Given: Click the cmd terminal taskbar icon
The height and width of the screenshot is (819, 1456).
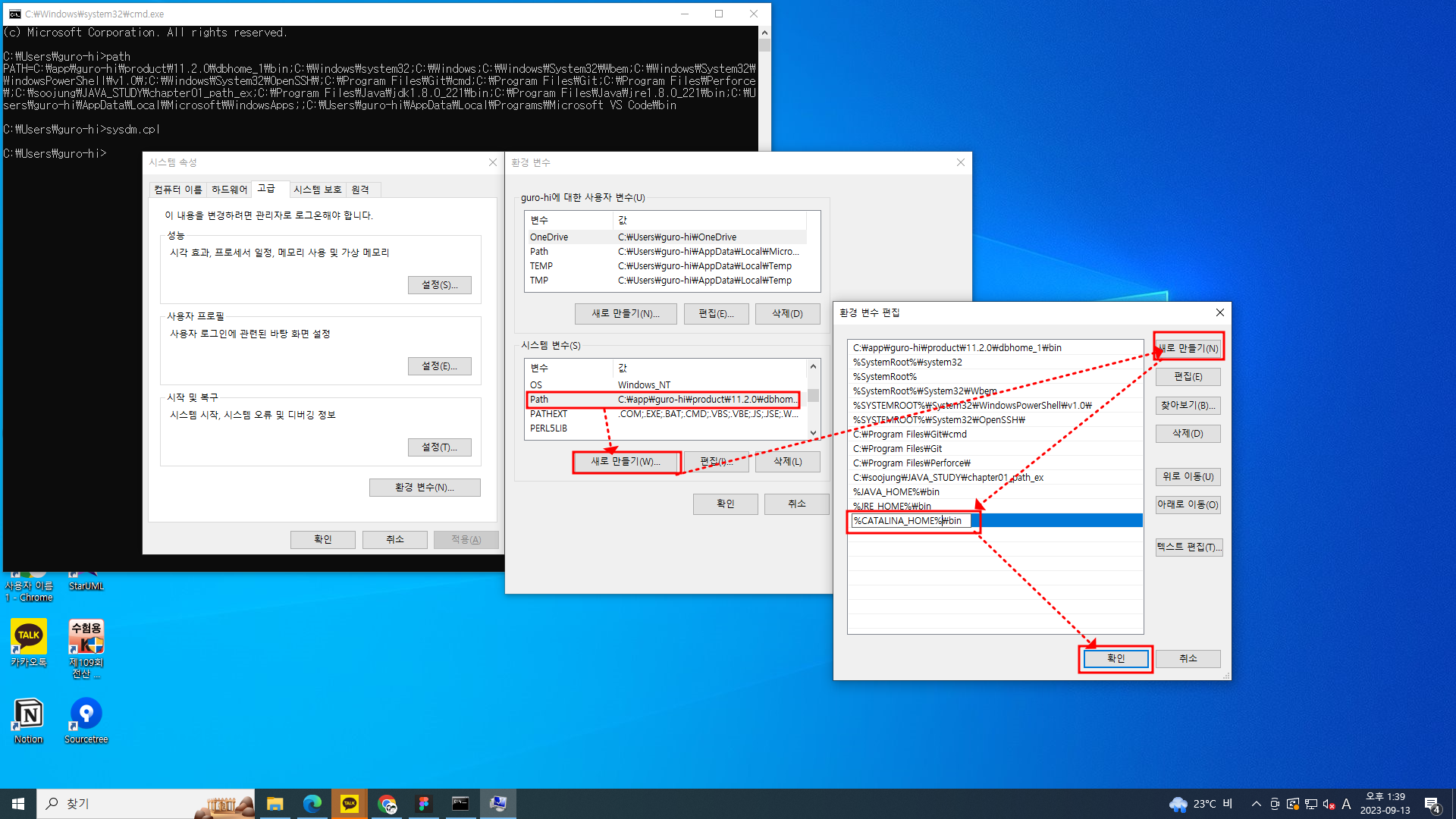Looking at the screenshot, I should (x=460, y=804).
